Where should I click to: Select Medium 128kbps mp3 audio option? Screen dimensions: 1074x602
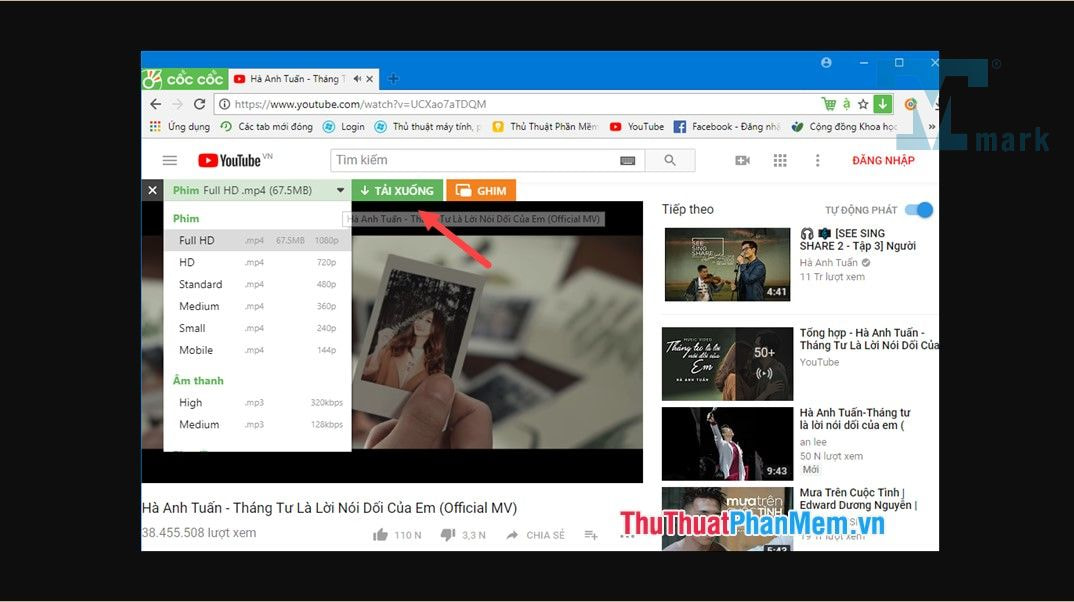(258, 425)
